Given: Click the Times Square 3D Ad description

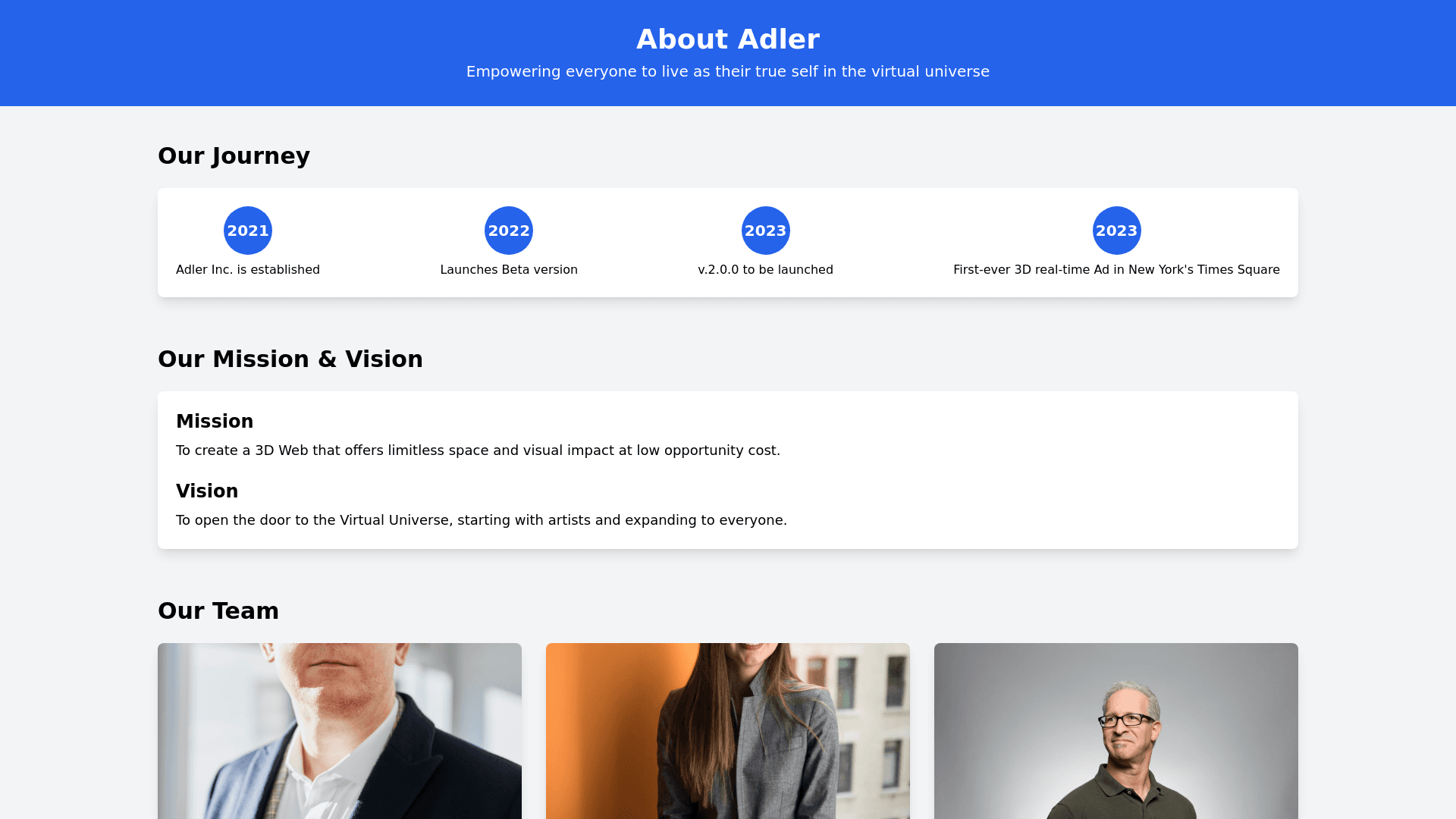Looking at the screenshot, I should 1116,270.
